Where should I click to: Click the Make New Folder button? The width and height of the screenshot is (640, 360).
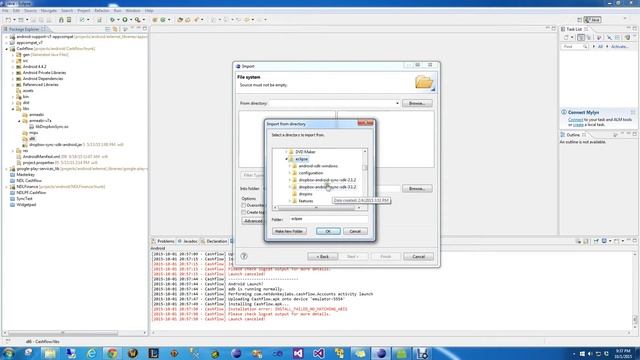coord(289,231)
